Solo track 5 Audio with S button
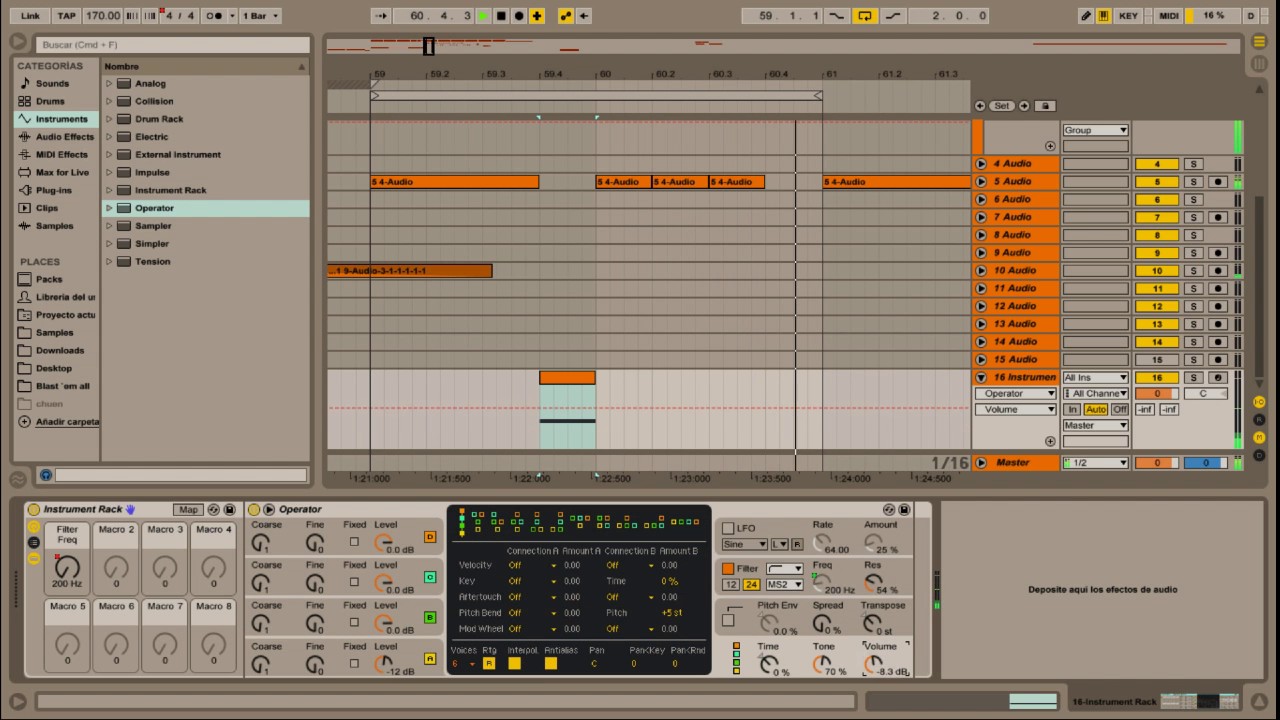 click(1192, 182)
